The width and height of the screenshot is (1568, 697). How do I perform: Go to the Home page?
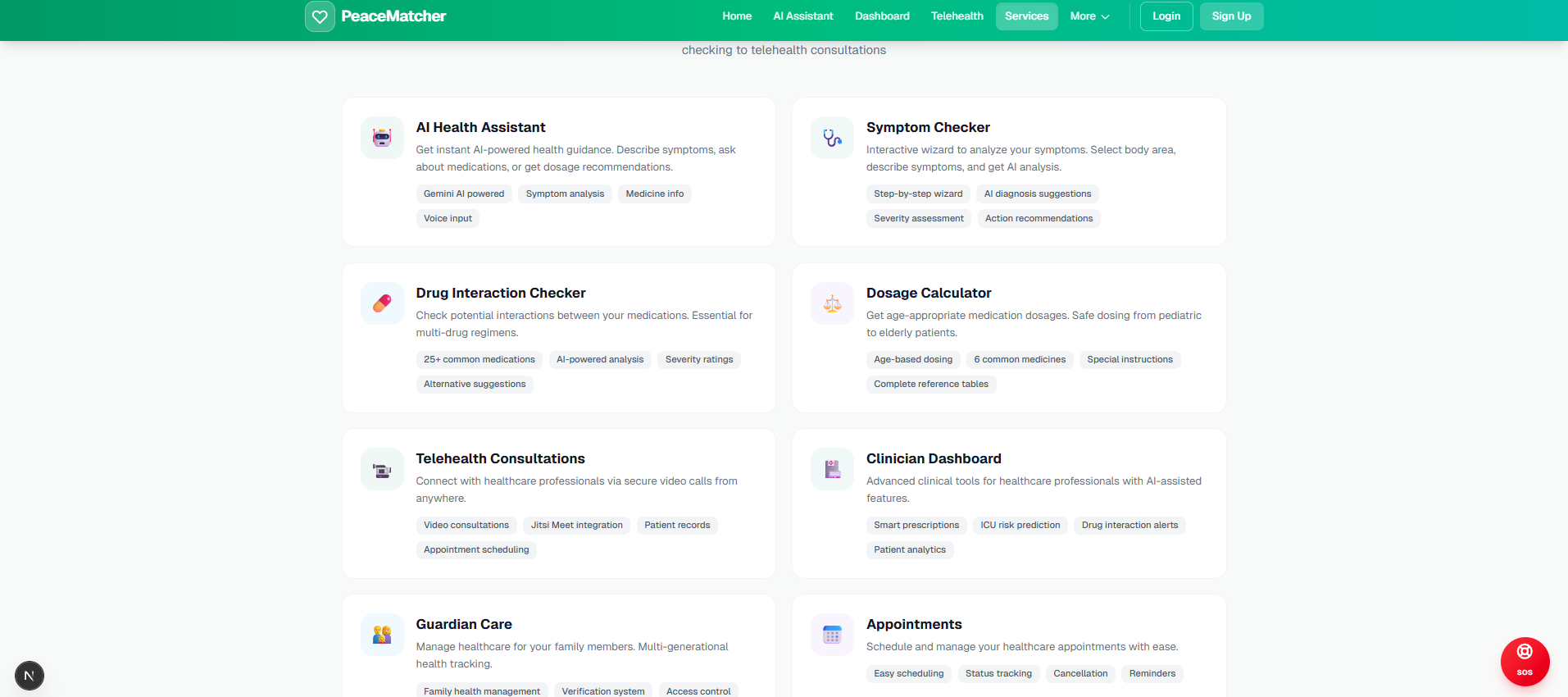pos(737,16)
